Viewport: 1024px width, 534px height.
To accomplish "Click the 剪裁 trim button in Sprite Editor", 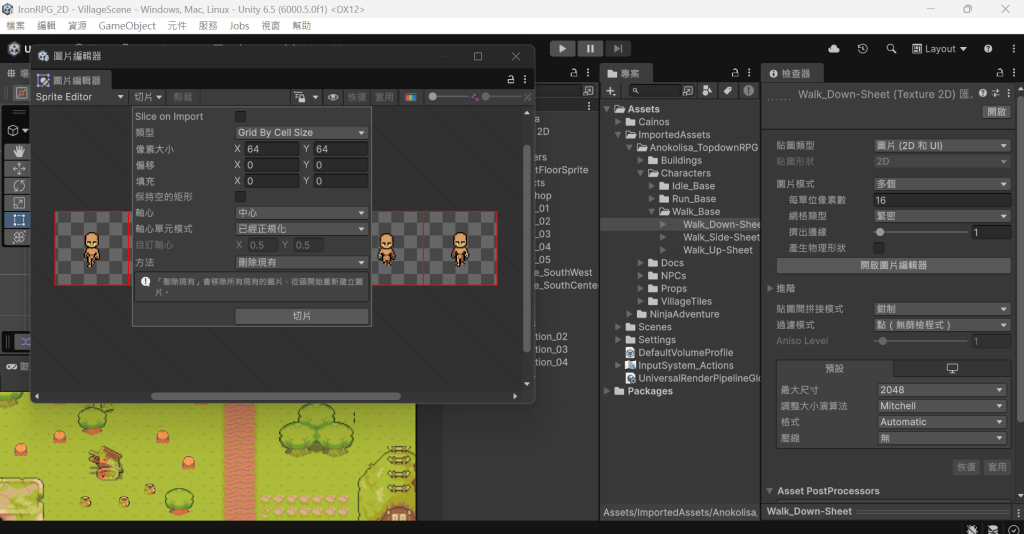I will pyautogui.click(x=182, y=97).
